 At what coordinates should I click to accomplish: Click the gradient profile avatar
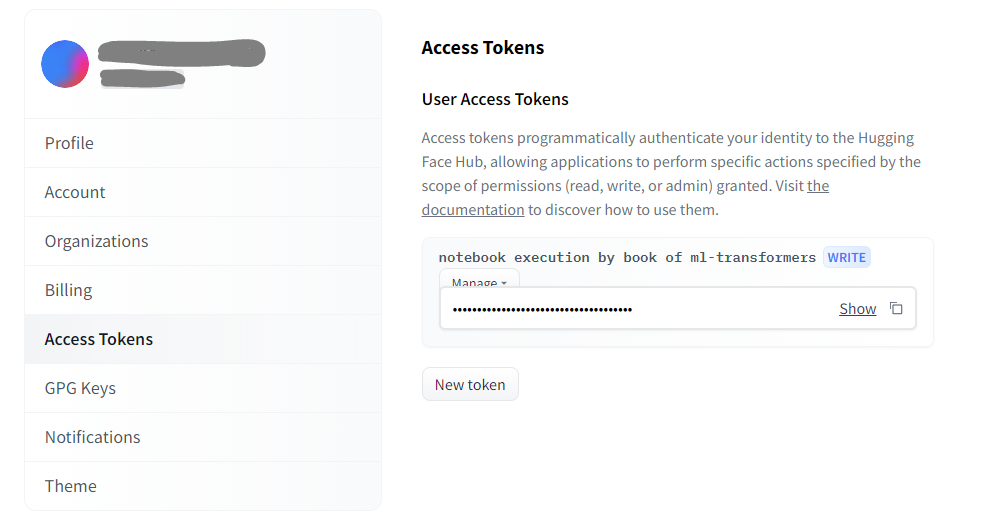click(x=65, y=64)
